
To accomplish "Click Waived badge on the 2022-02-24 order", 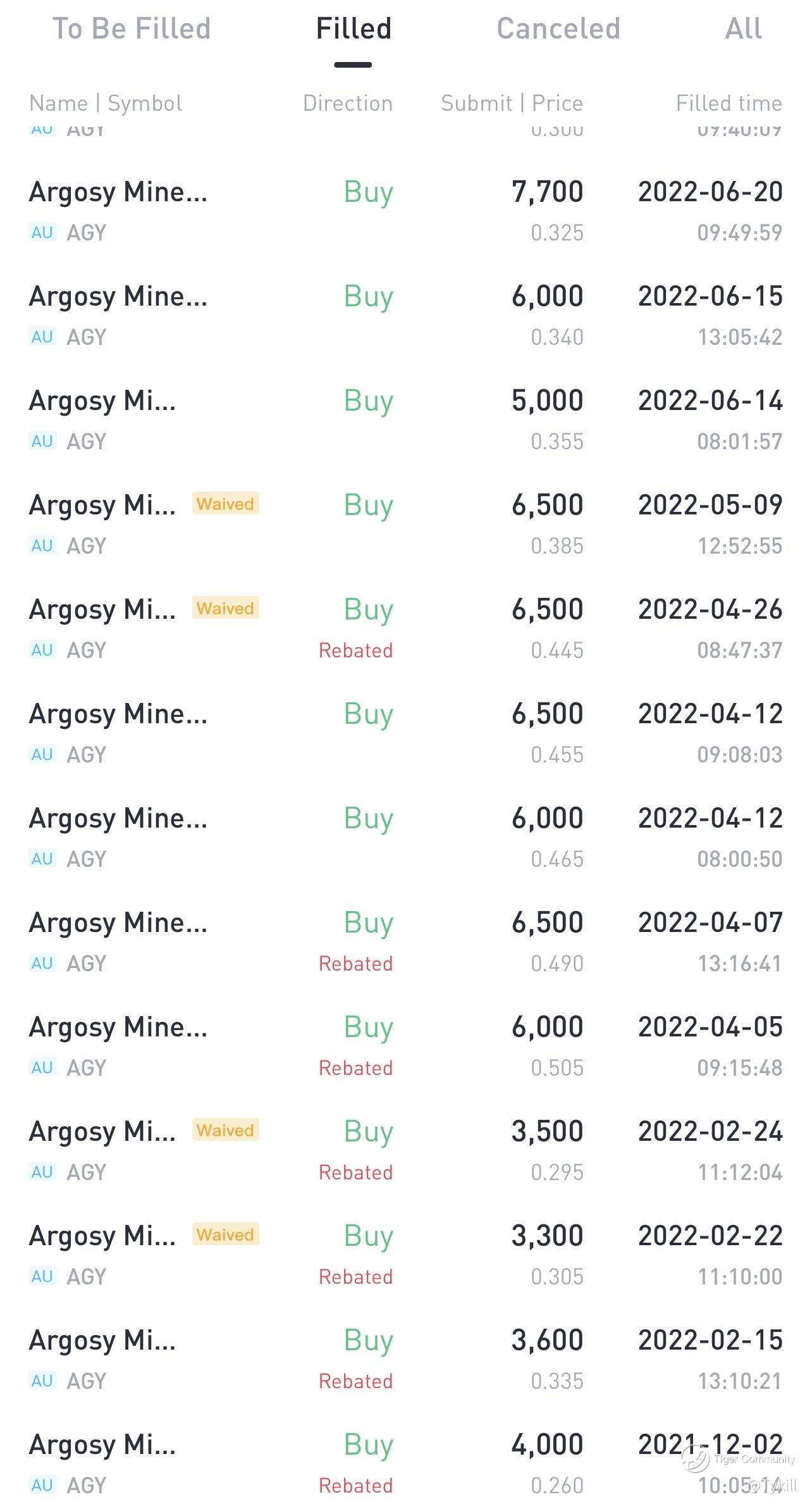I will click(x=225, y=1130).
